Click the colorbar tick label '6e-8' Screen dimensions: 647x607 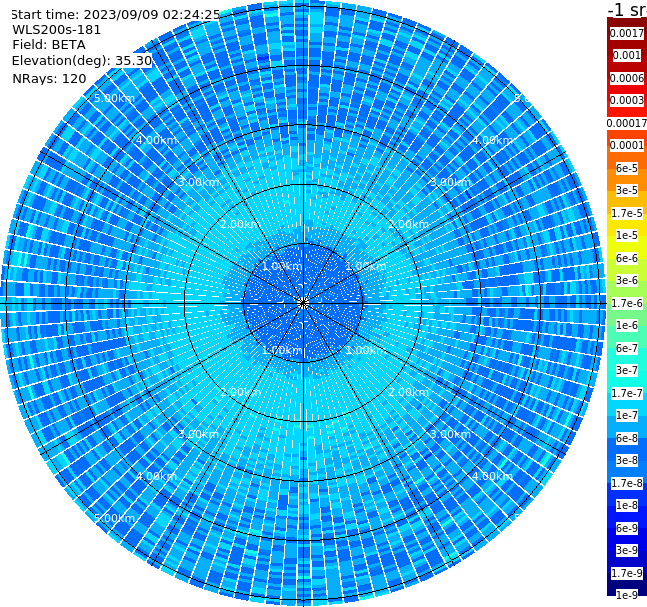[627, 438]
